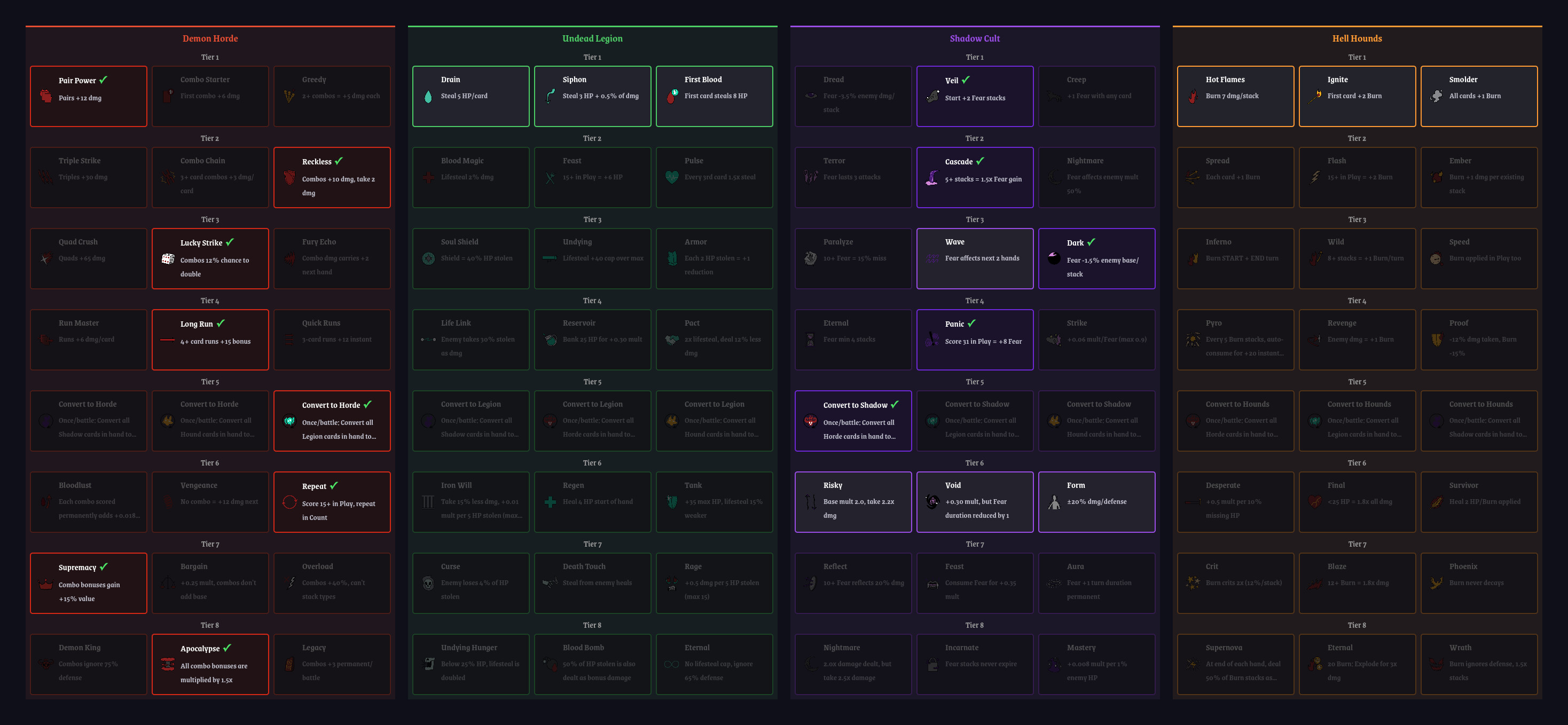The width and height of the screenshot is (1568, 725).
Task: Click the Supremacy crown icon
Action: point(45,584)
